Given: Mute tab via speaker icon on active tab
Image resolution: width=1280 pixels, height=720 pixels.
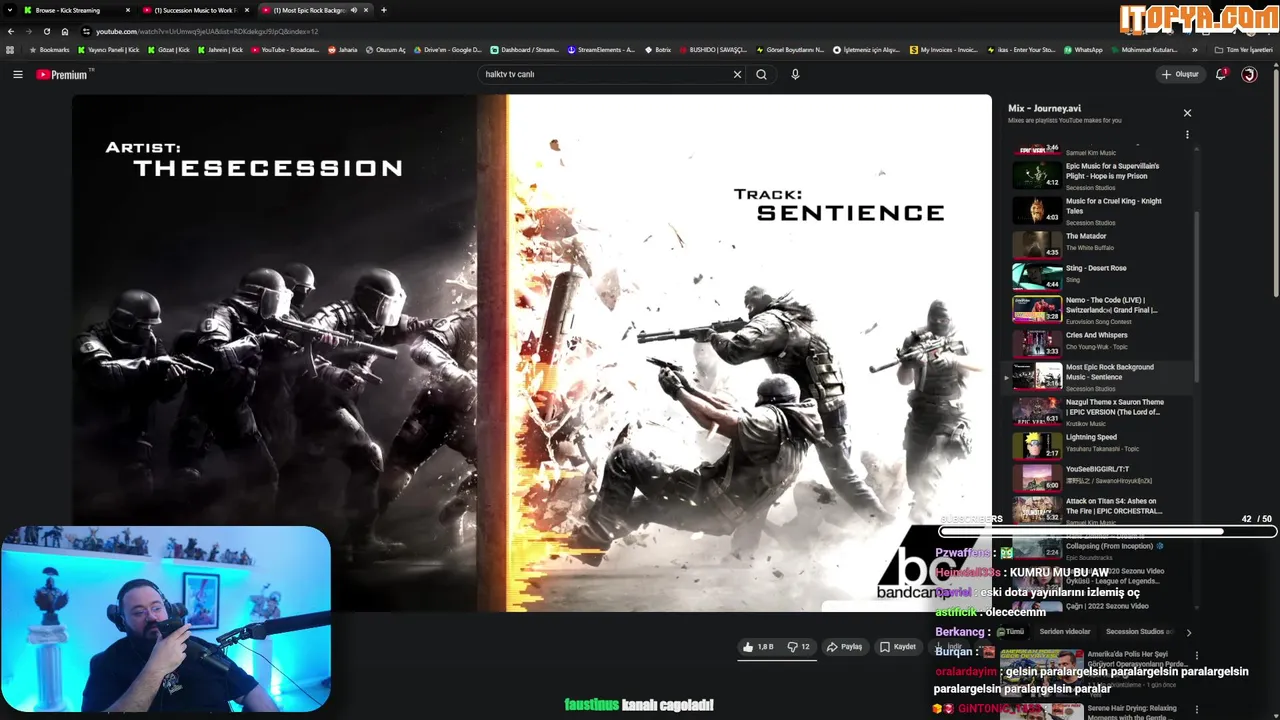Looking at the screenshot, I should (x=354, y=10).
